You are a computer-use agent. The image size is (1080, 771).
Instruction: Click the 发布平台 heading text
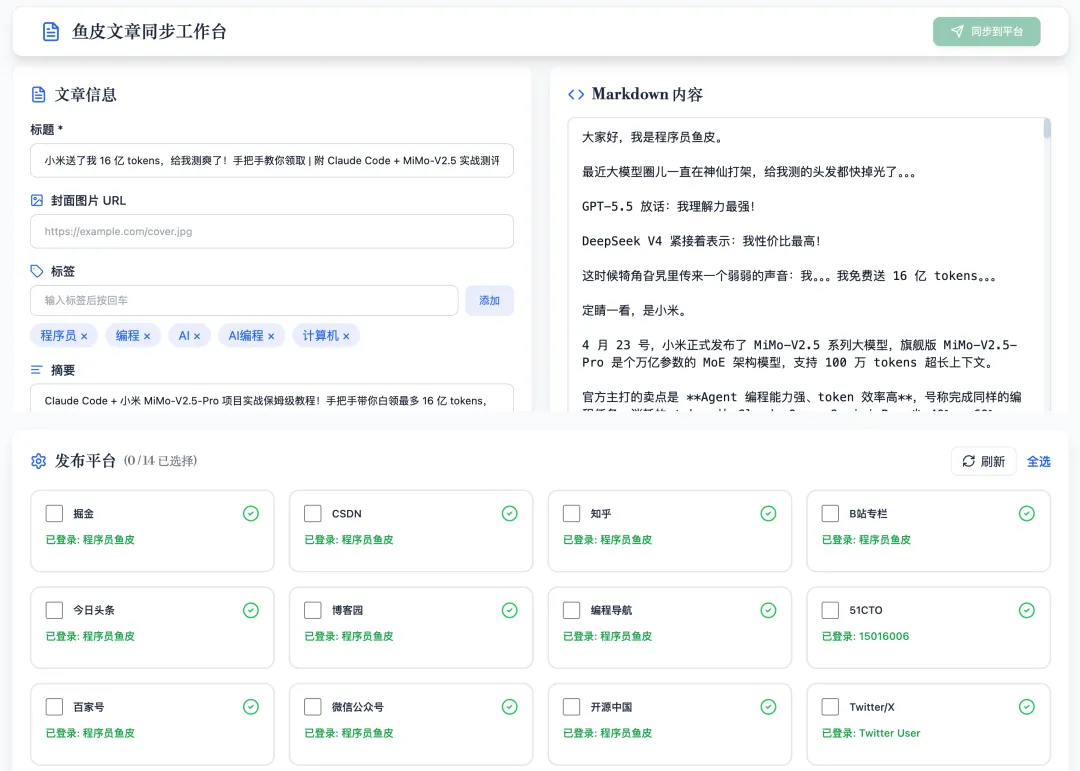[85, 461]
